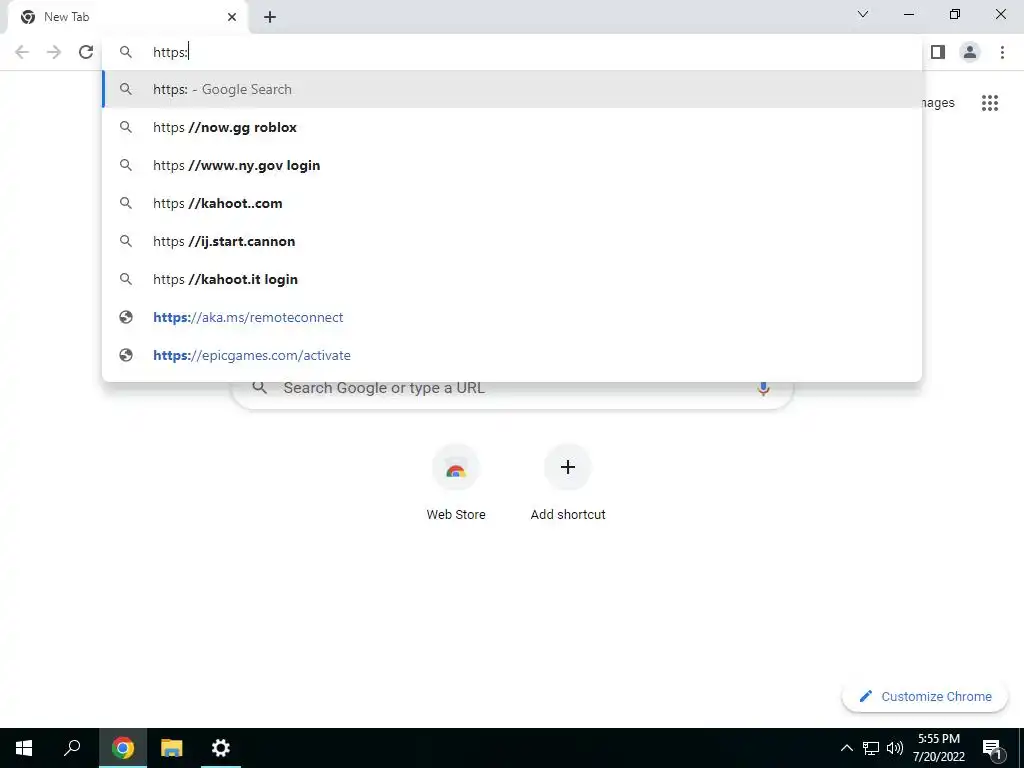
Task: Click search icon beside kahoot..com suggestion
Action: pyautogui.click(x=126, y=203)
